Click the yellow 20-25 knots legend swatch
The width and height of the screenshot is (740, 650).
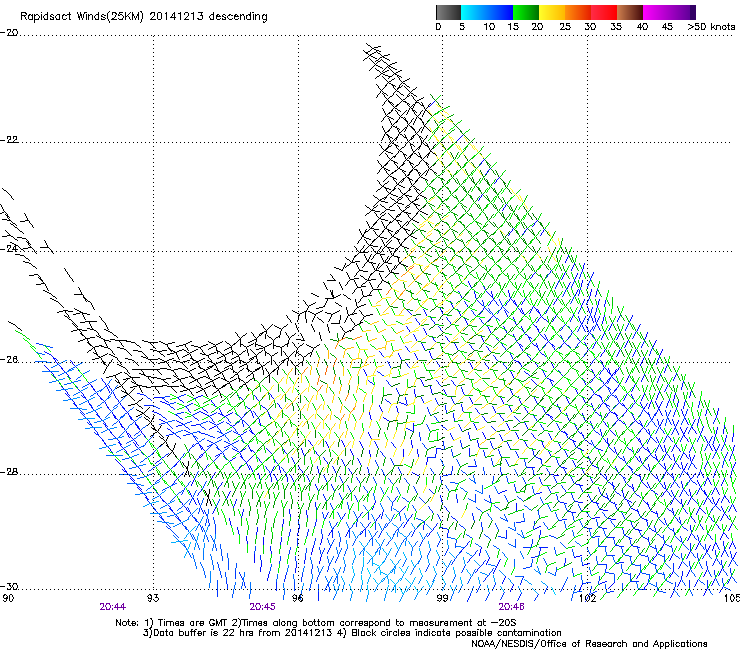coord(552,12)
